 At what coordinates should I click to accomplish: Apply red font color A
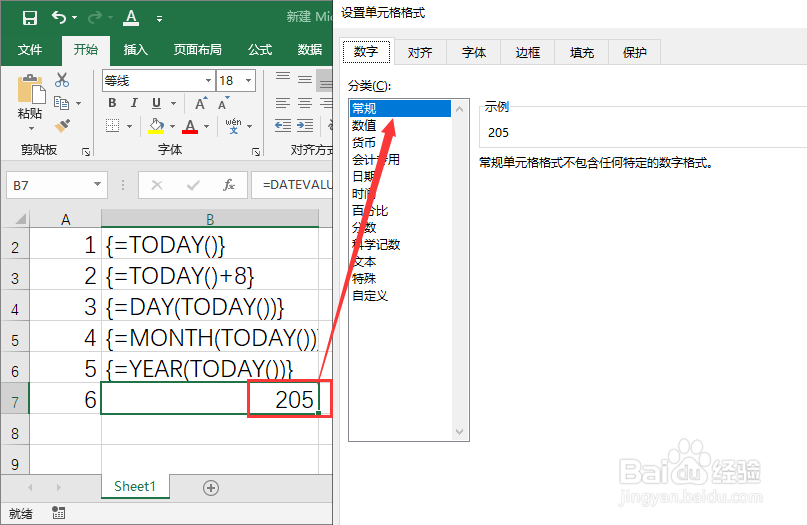pyautogui.click(x=190, y=126)
